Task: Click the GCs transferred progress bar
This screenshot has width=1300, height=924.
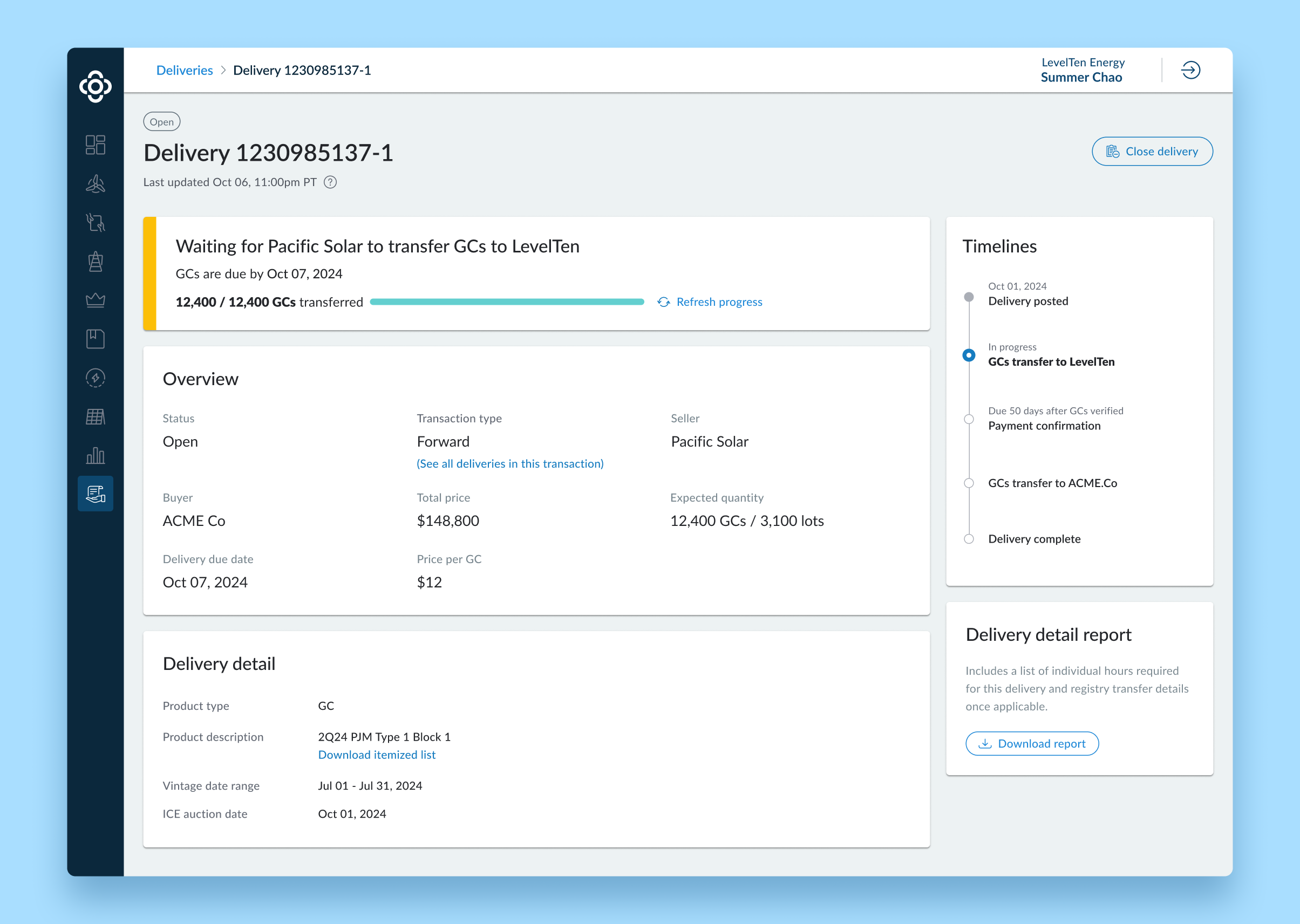Action: click(507, 302)
